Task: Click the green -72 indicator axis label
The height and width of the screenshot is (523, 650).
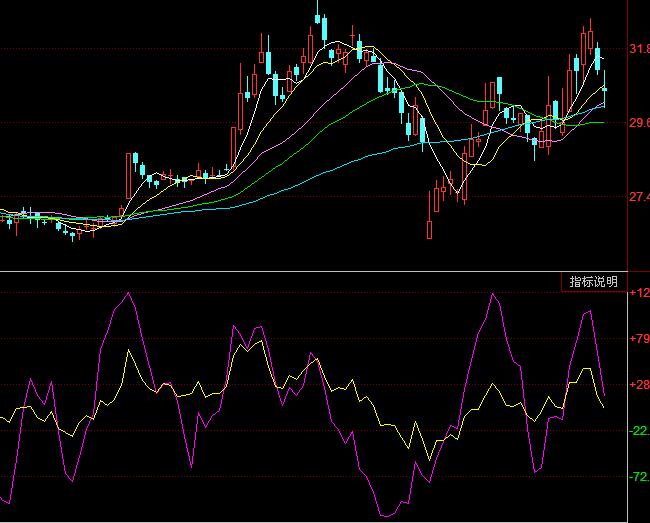Action: 638,477
